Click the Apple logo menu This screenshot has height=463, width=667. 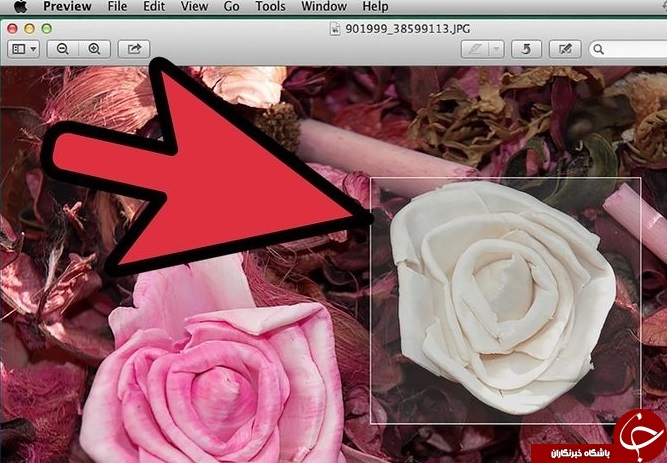20,6
